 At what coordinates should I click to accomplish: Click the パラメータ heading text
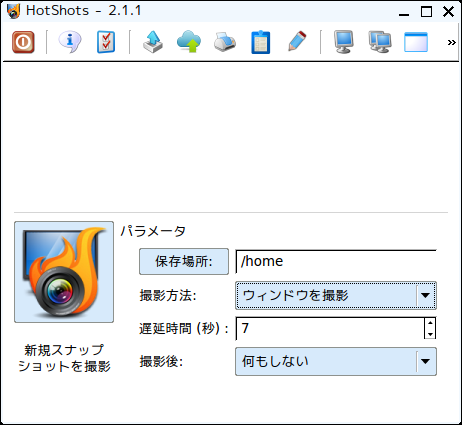153,231
